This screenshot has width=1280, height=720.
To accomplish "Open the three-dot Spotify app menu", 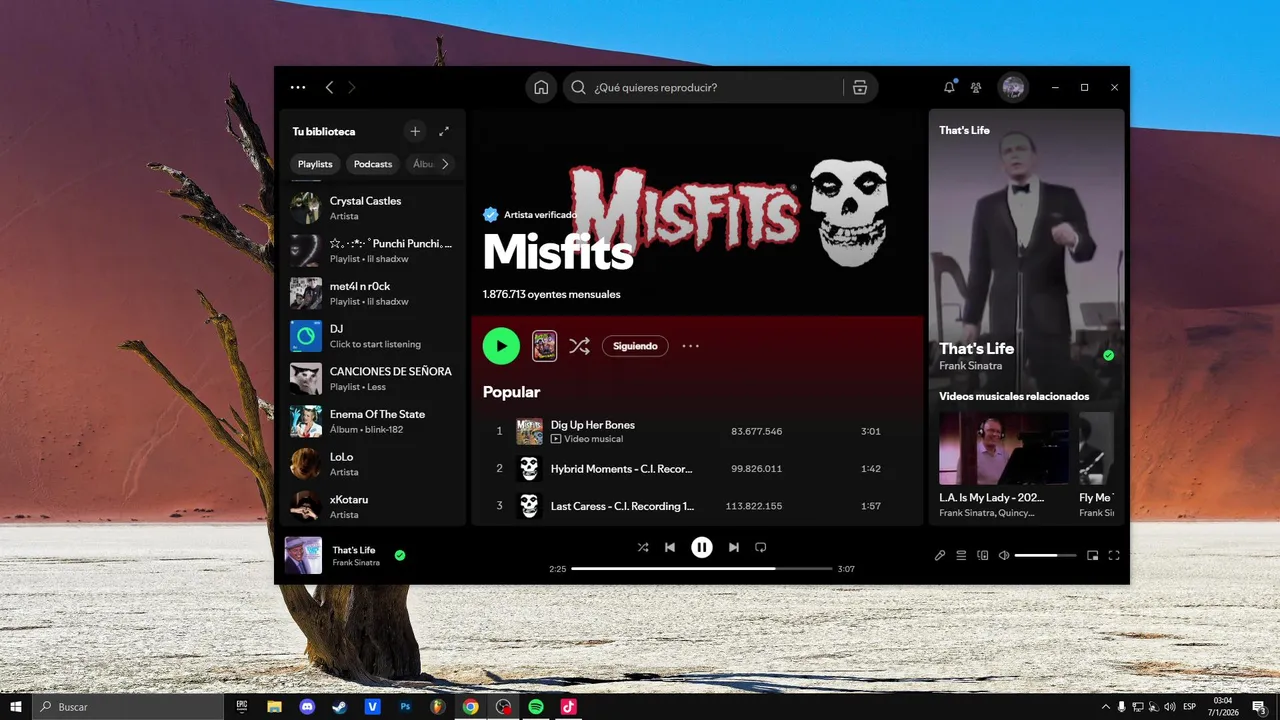I will click(298, 87).
